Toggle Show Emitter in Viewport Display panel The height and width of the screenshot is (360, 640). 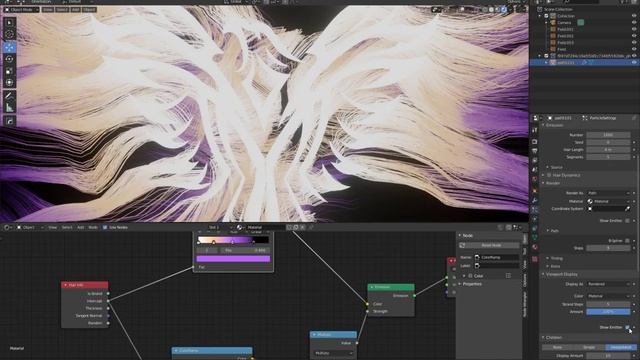(x=627, y=327)
